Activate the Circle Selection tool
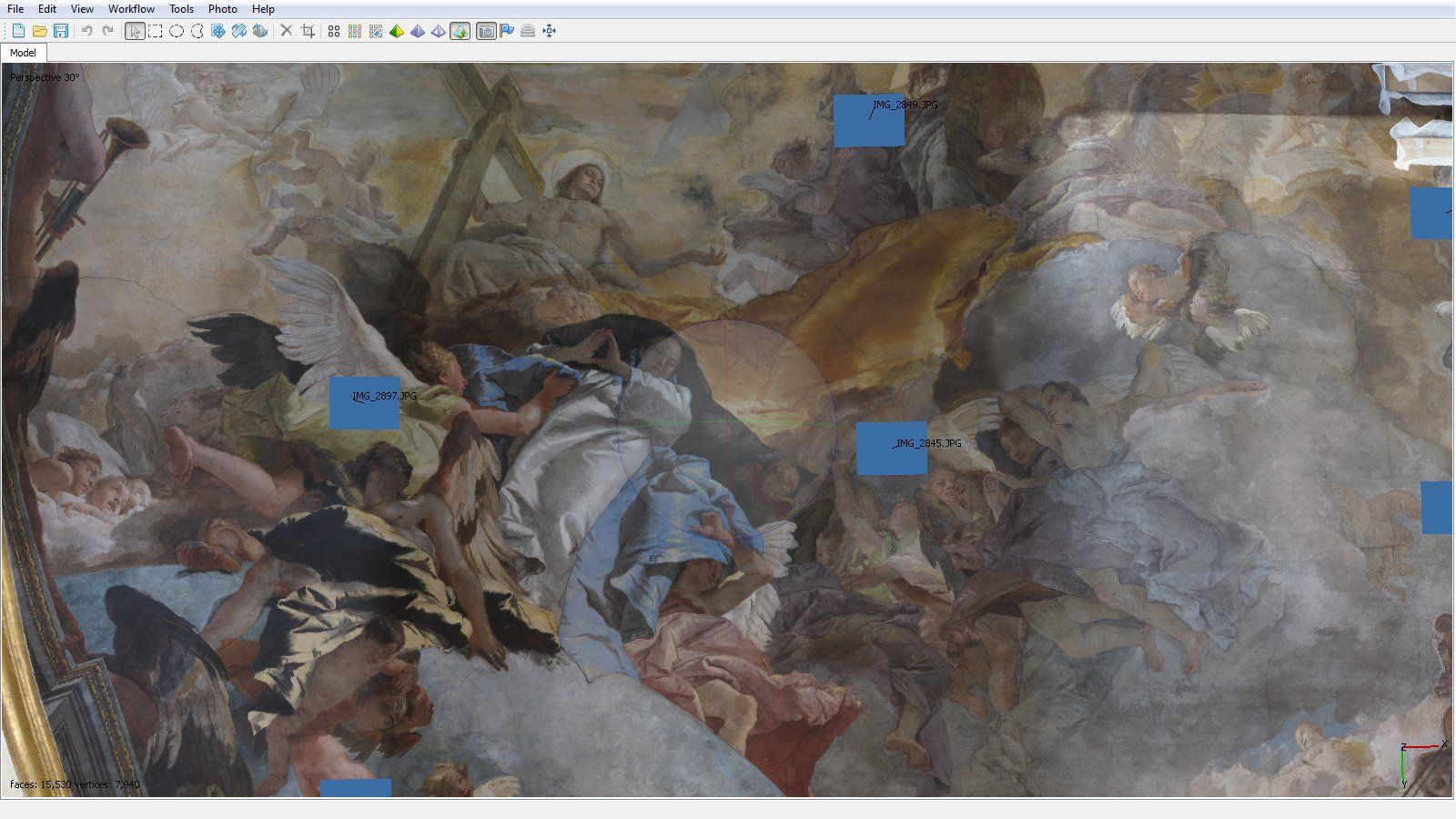 tap(177, 31)
